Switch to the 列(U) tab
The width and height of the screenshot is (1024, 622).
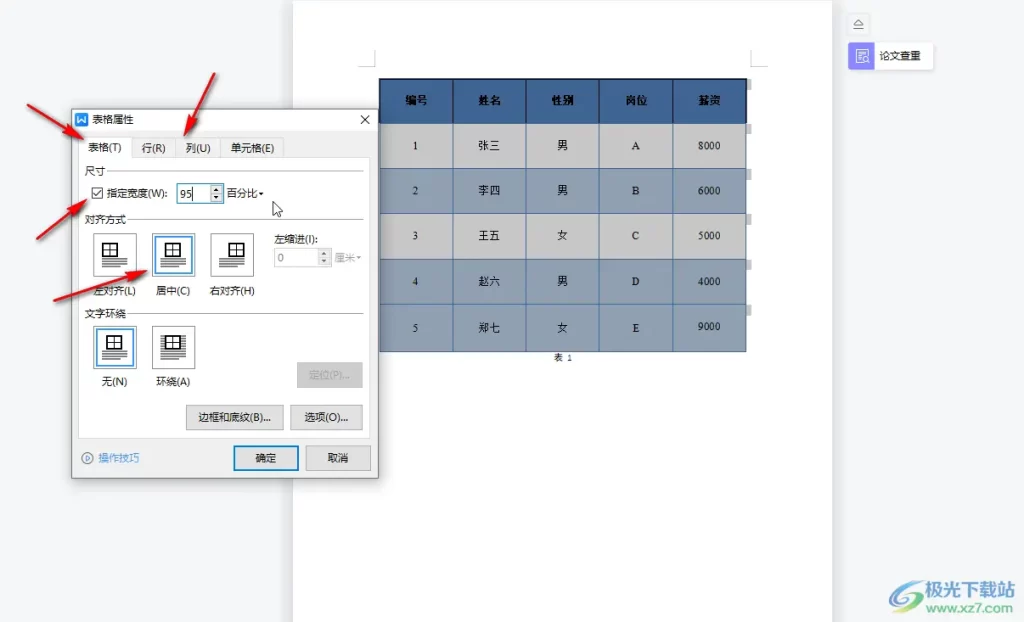coord(197,147)
